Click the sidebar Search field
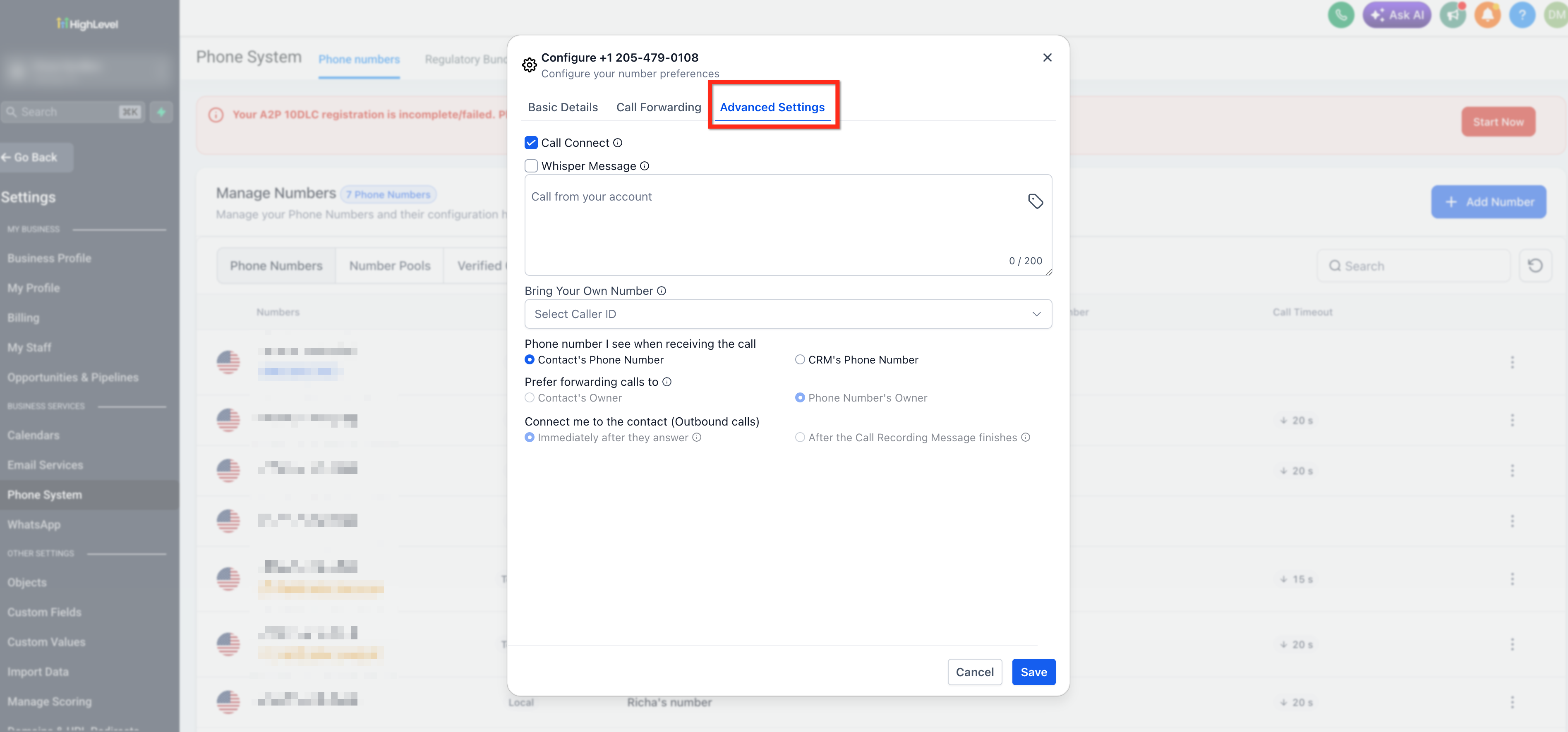This screenshot has height=732, width=1568. 73,112
